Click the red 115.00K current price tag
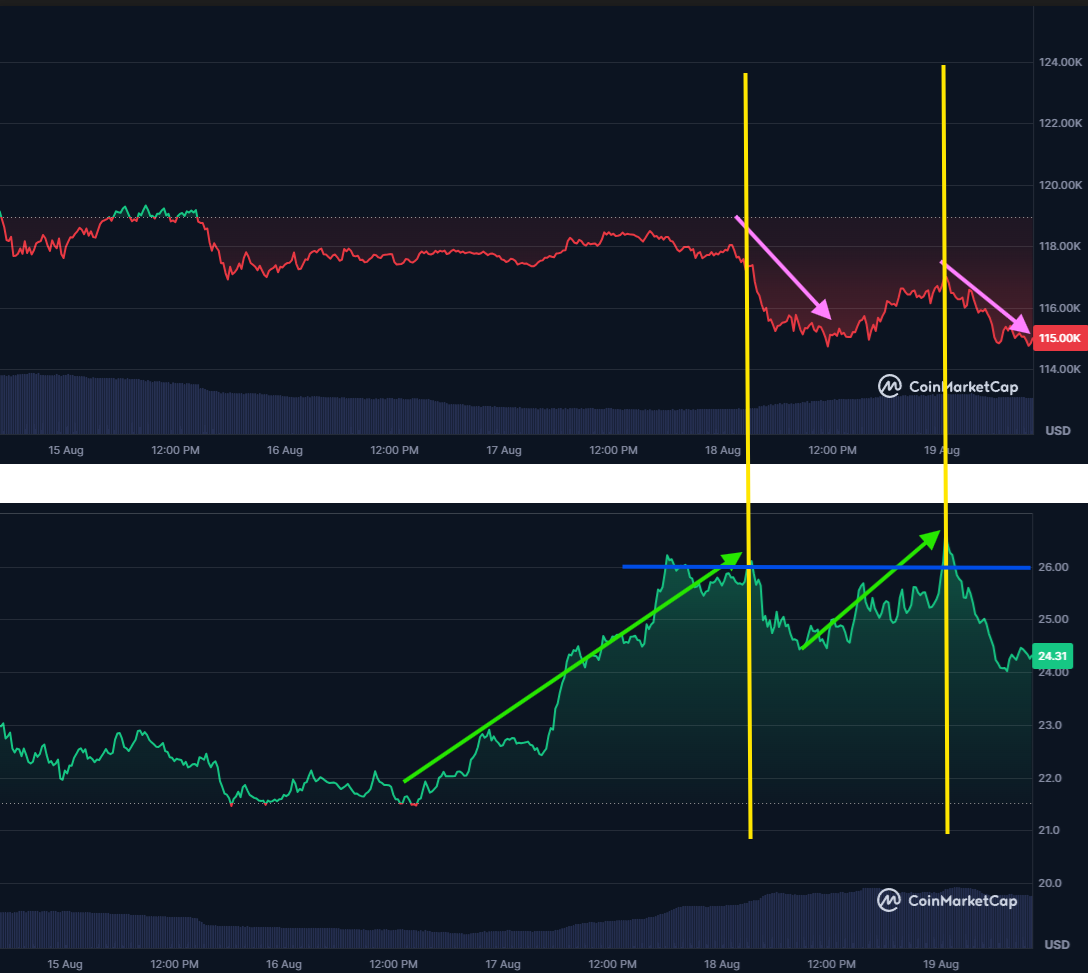This screenshot has height=973, width=1088. point(1060,338)
